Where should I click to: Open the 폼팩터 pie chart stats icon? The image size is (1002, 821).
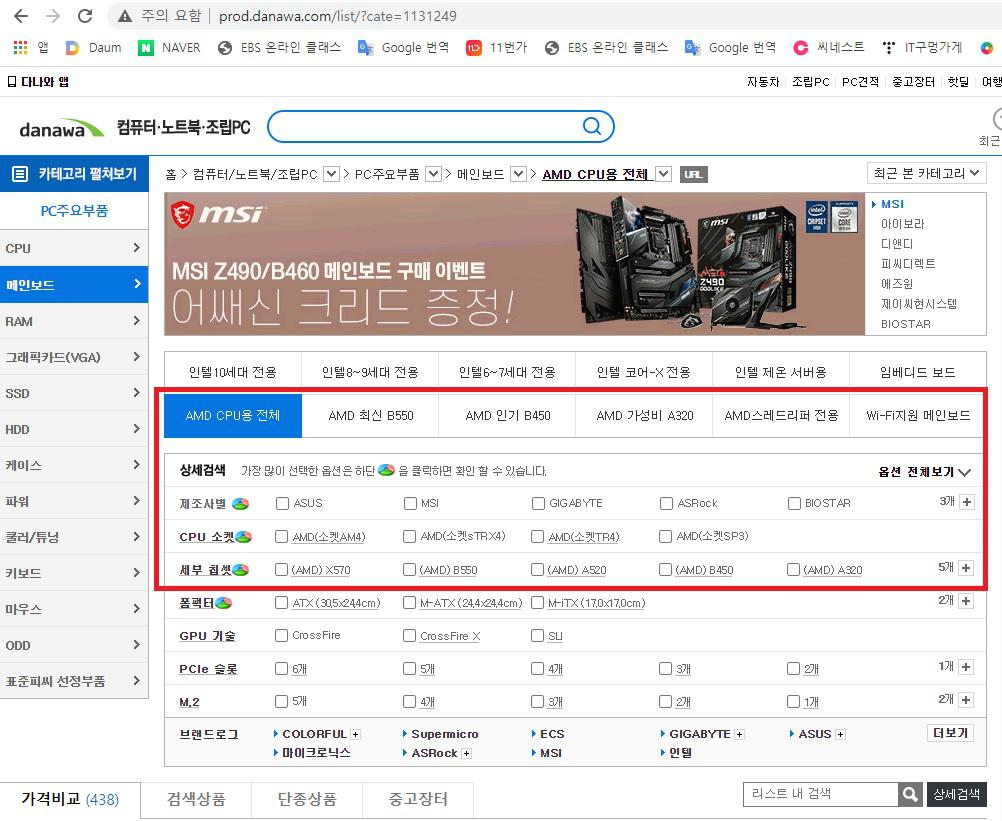[x=223, y=602]
